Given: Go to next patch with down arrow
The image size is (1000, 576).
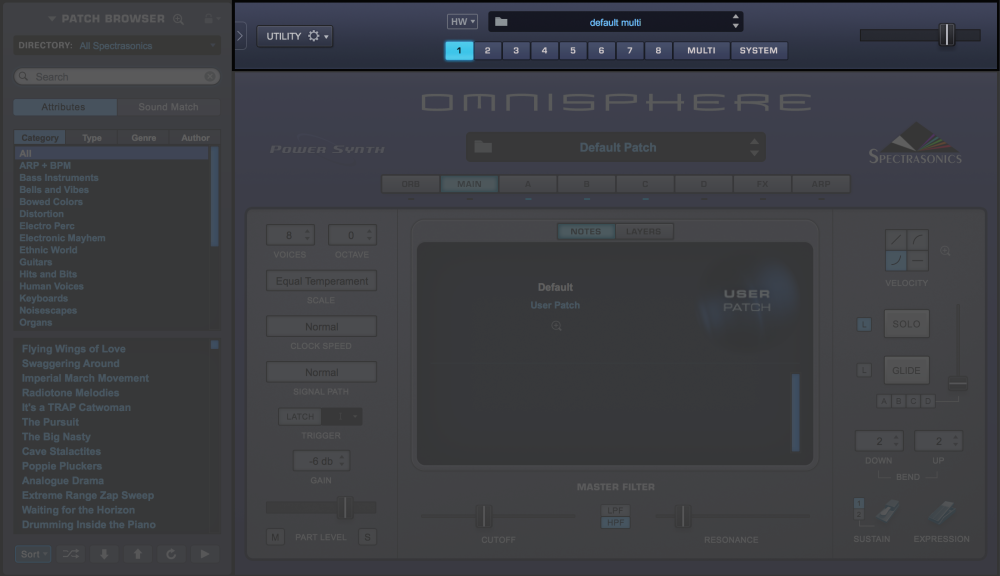Looking at the screenshot, I should tap(104, 554).
